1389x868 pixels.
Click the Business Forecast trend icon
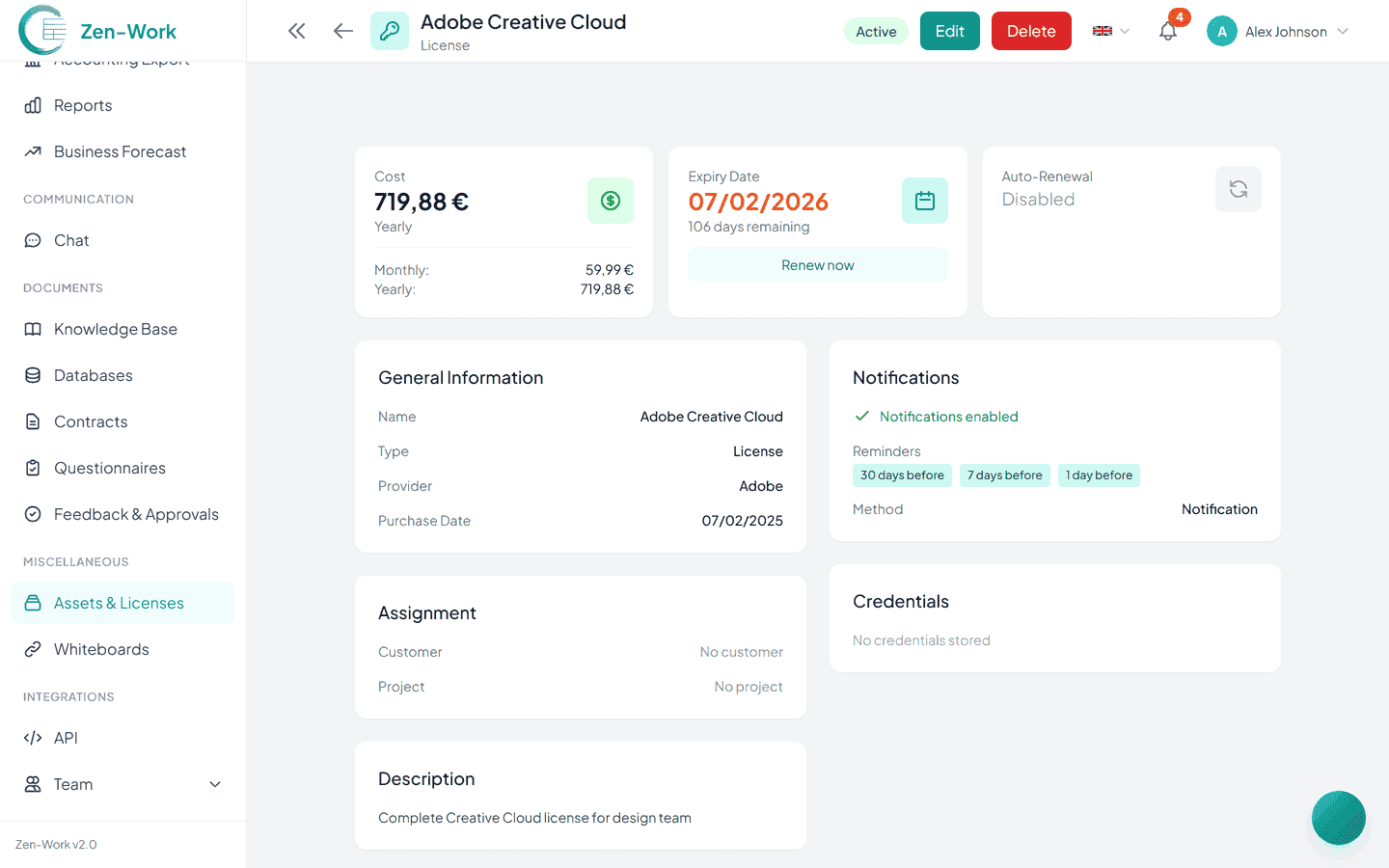click(33, 151)
